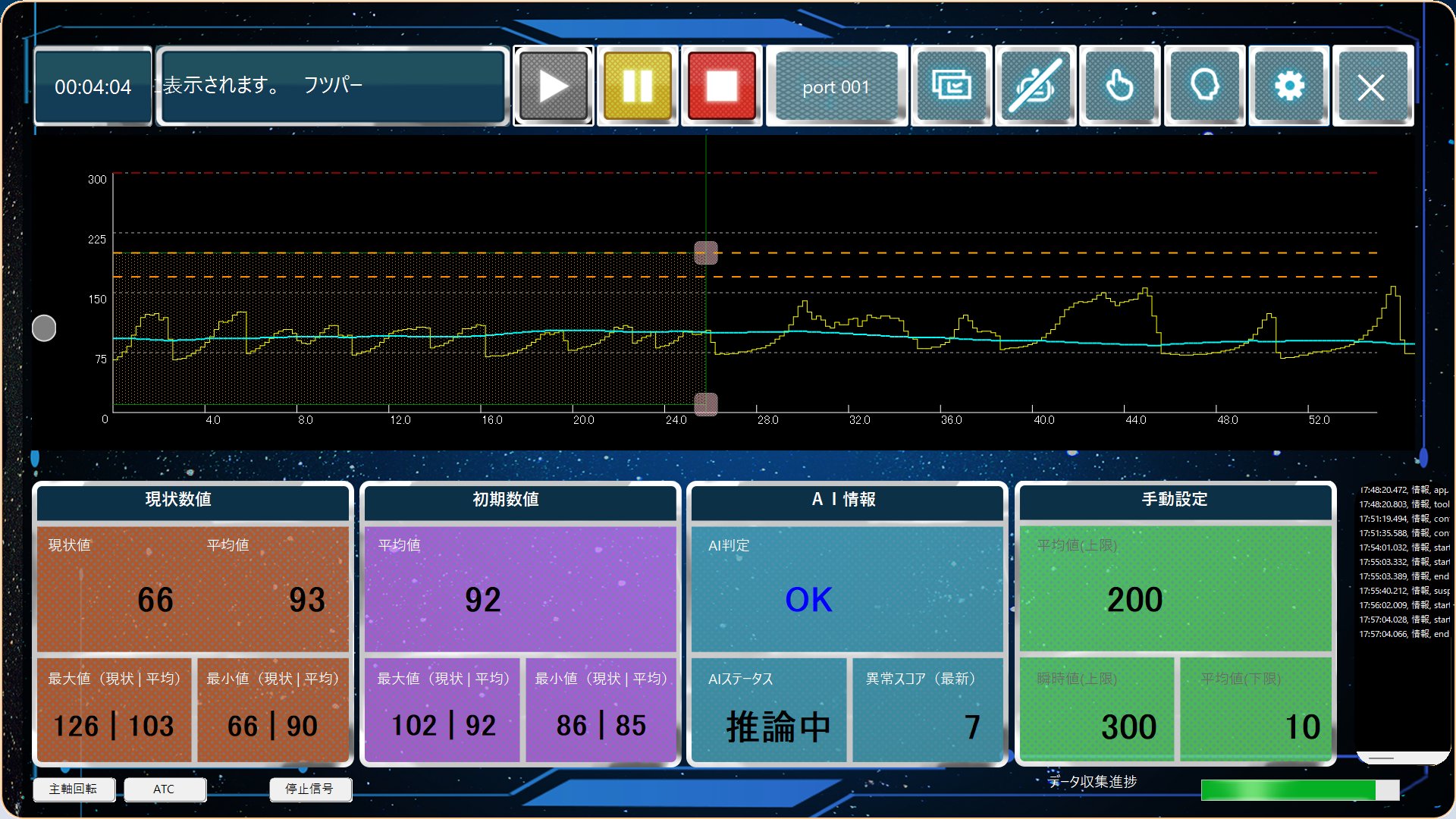Select the touch pointer hand icon

pyautogui.click(x=1120, y=86)
